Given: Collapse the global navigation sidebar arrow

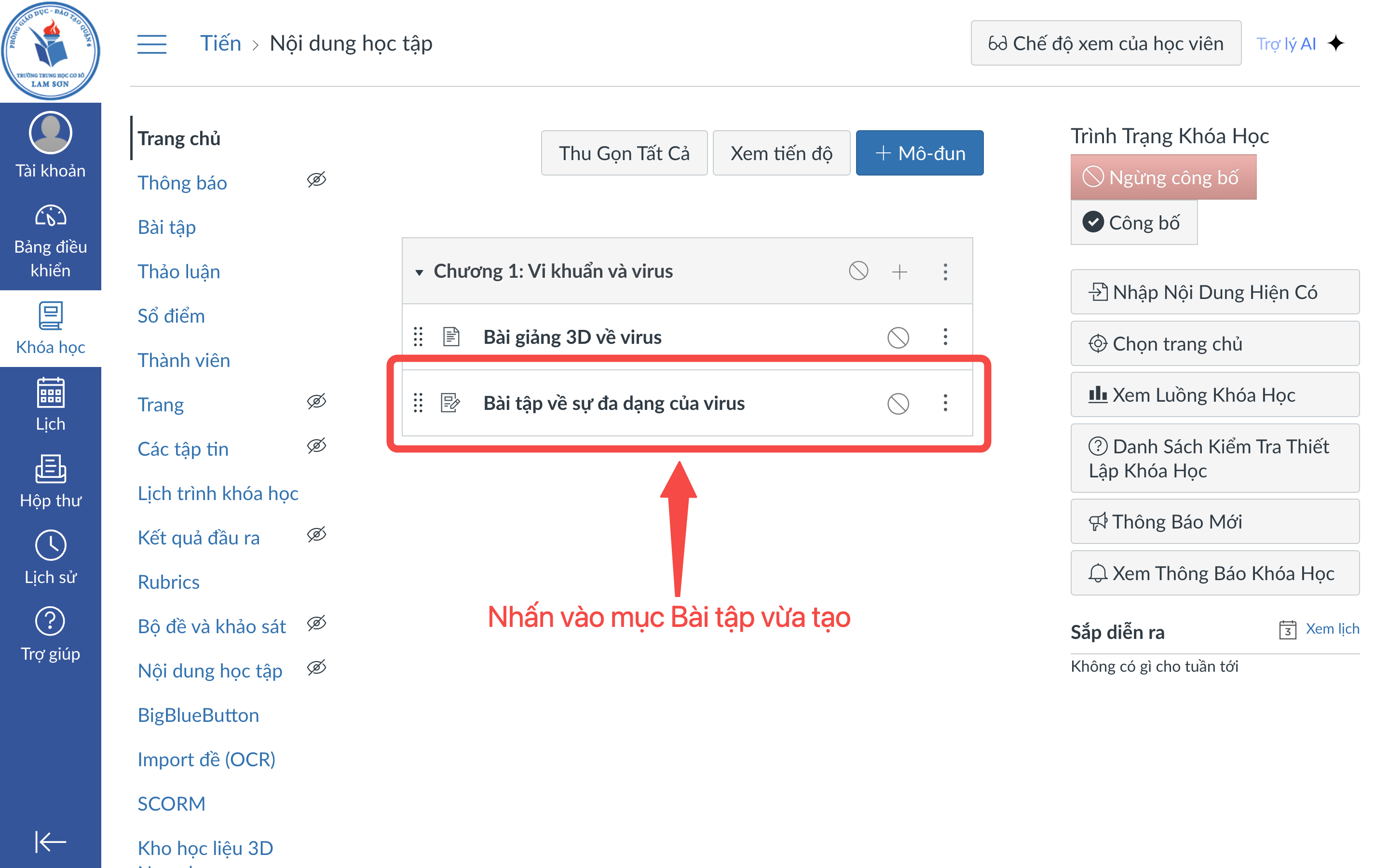Looking at the screenshot, I should pos(51,842).
